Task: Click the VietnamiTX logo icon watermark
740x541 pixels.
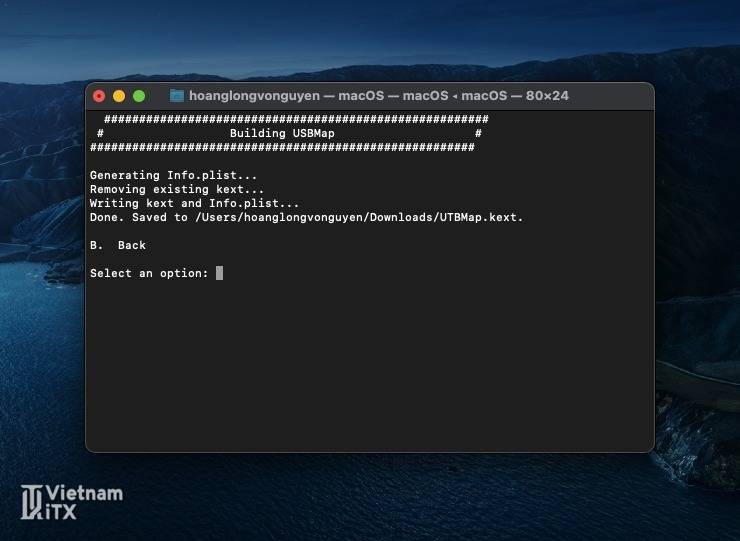Action: click(32, 502)
